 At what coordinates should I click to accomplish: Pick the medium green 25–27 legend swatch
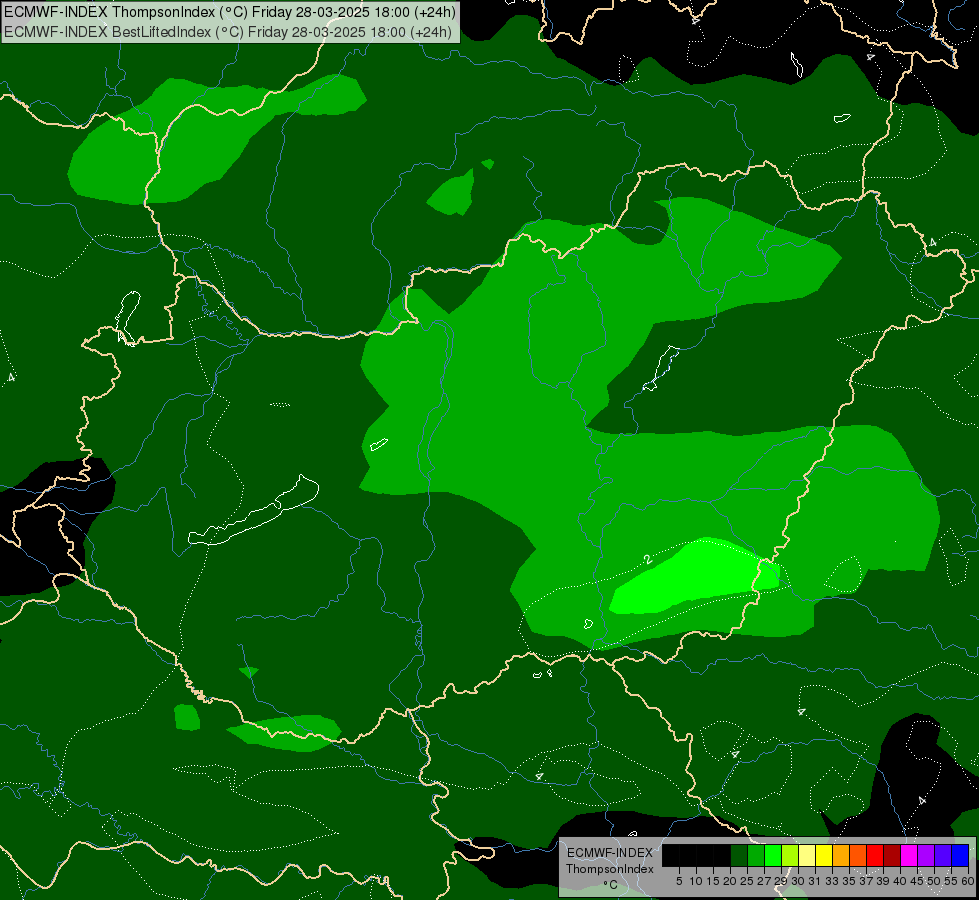[756, 855]
